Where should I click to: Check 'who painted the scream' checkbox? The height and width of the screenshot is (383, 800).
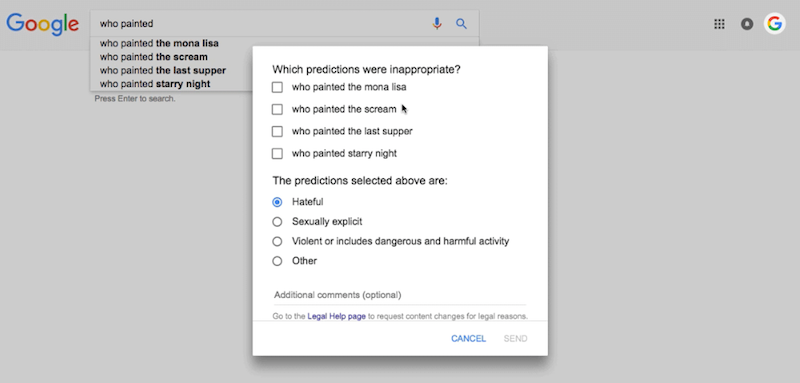277,109
